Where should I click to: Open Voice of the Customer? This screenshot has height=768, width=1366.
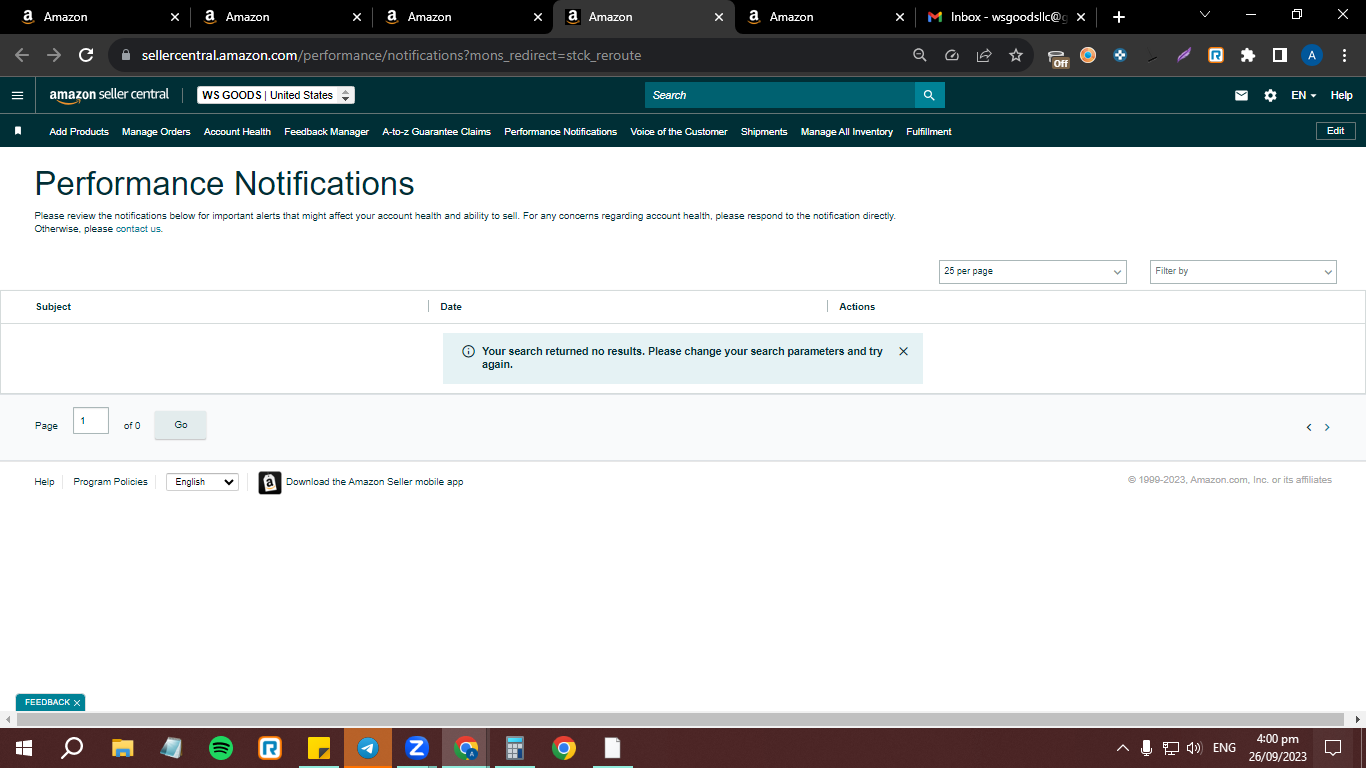pos(679,132)
